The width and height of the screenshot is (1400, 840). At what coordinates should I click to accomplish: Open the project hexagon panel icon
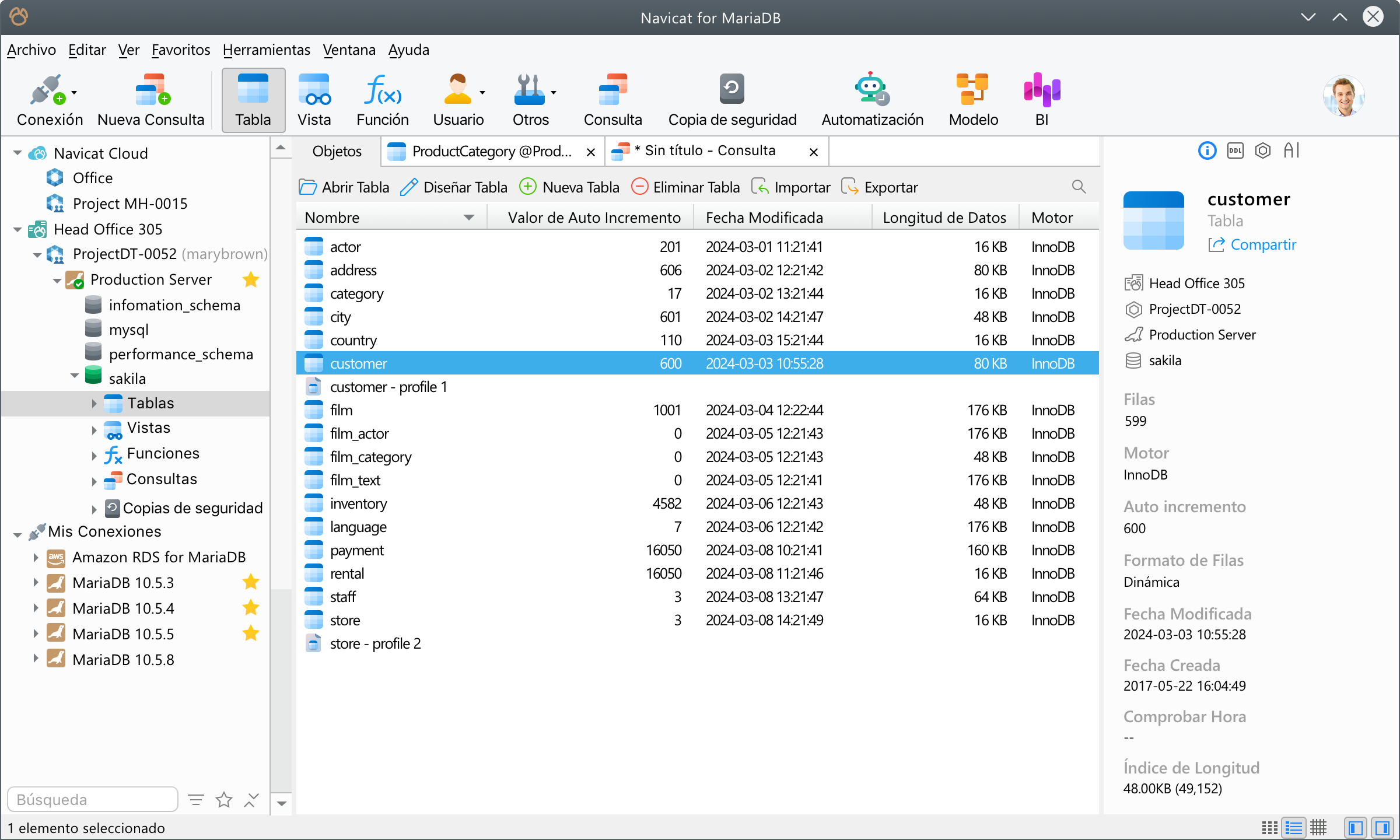(1263, 151)
